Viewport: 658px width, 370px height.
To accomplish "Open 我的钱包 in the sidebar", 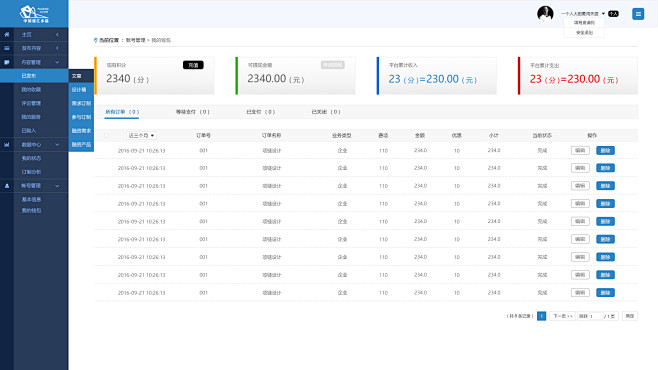I will 31,211.
